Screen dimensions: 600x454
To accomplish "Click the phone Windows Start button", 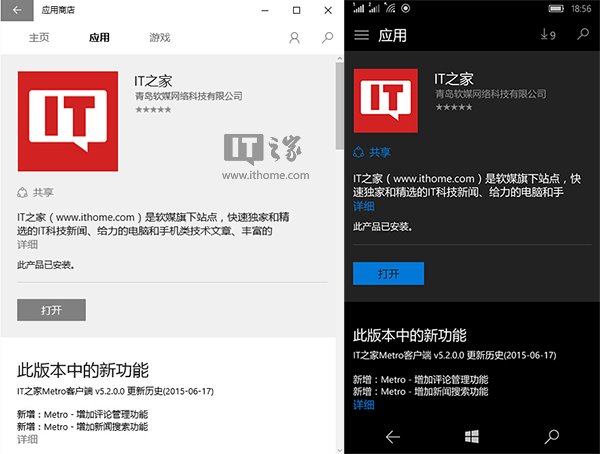I will click(472, 436).
